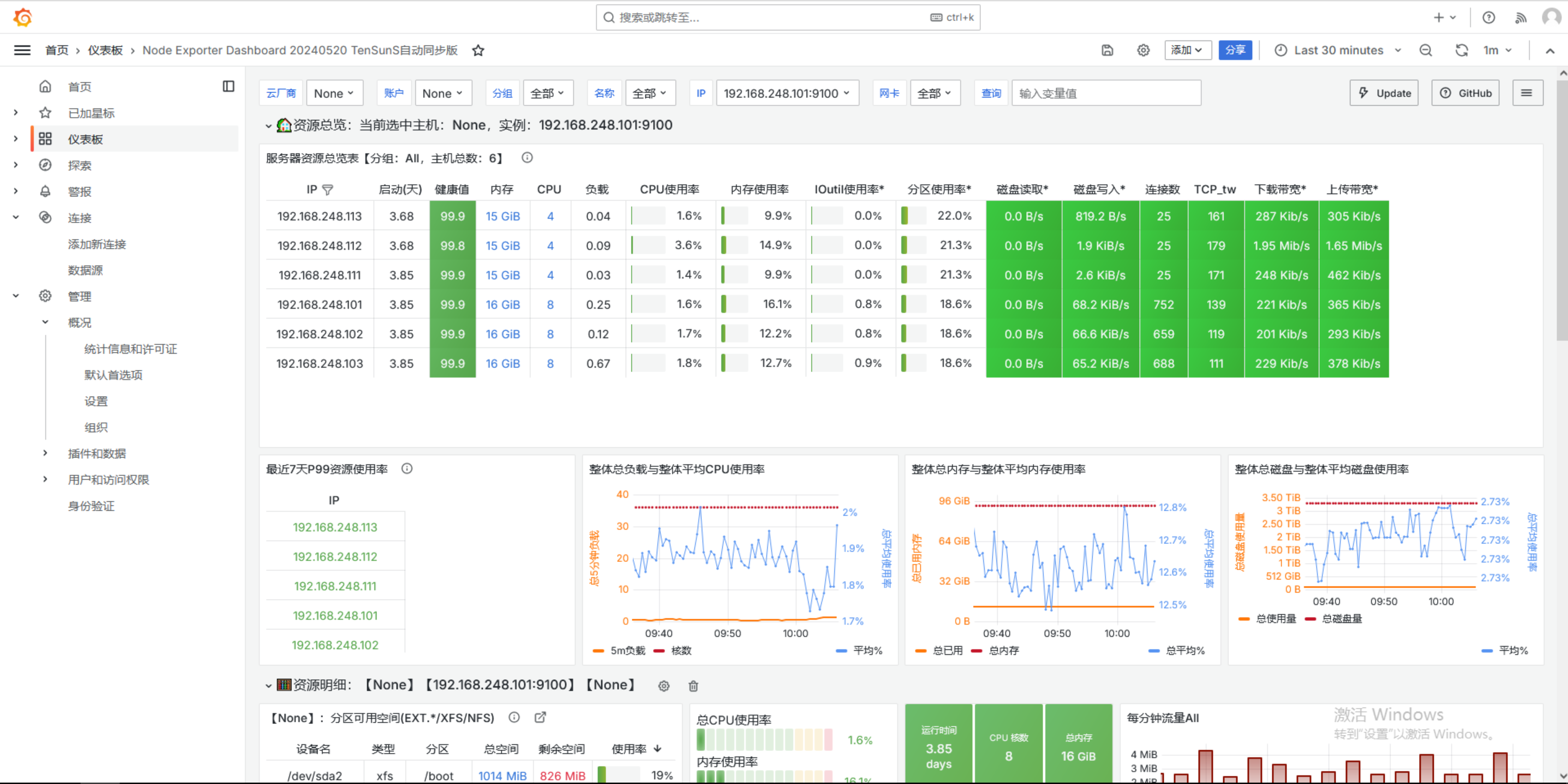
Task: Toggle the main hamburger menu
Action: [22, 51]
